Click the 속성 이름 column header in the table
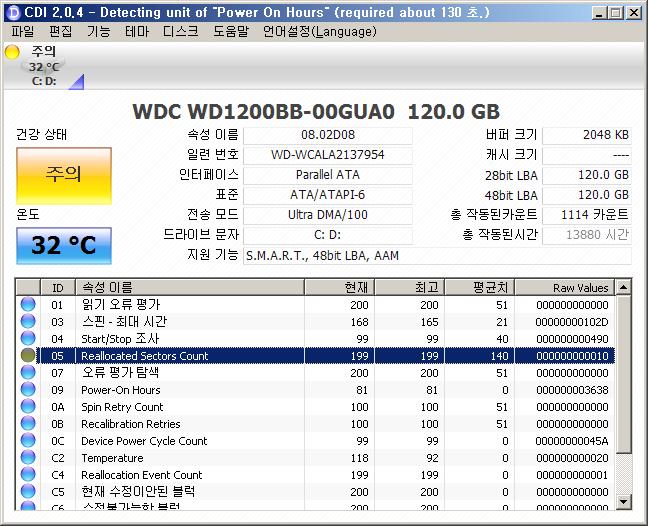648x526 pixels. click(190, 287)
